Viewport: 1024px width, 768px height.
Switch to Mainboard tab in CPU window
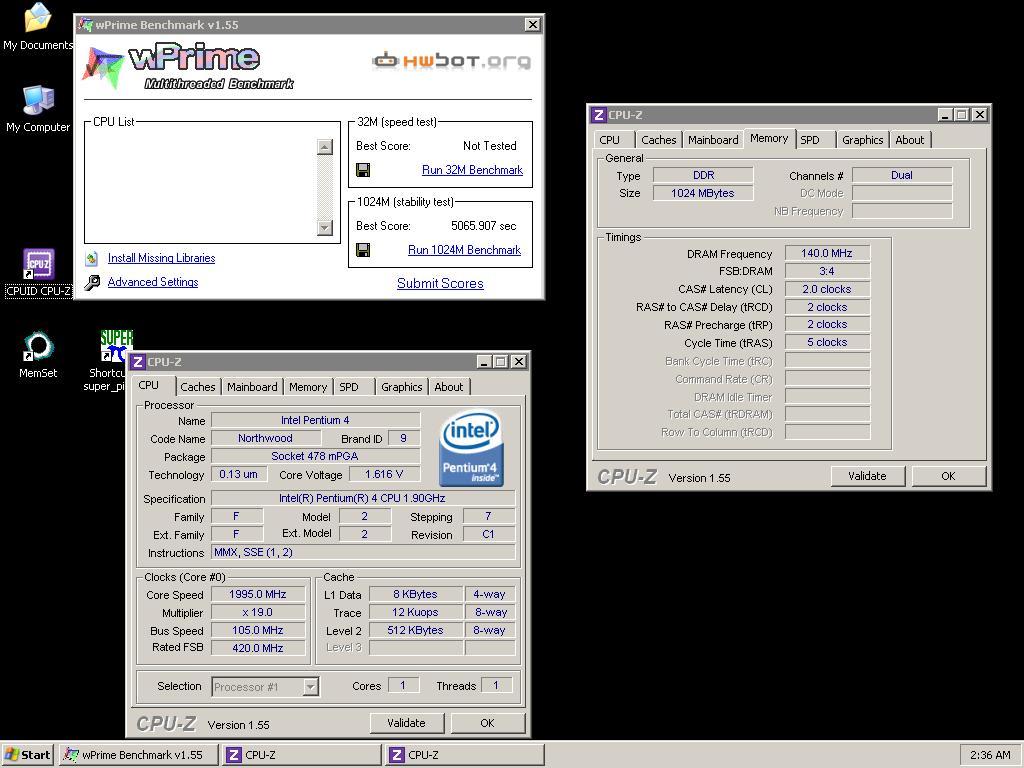(x=252, y=387)
